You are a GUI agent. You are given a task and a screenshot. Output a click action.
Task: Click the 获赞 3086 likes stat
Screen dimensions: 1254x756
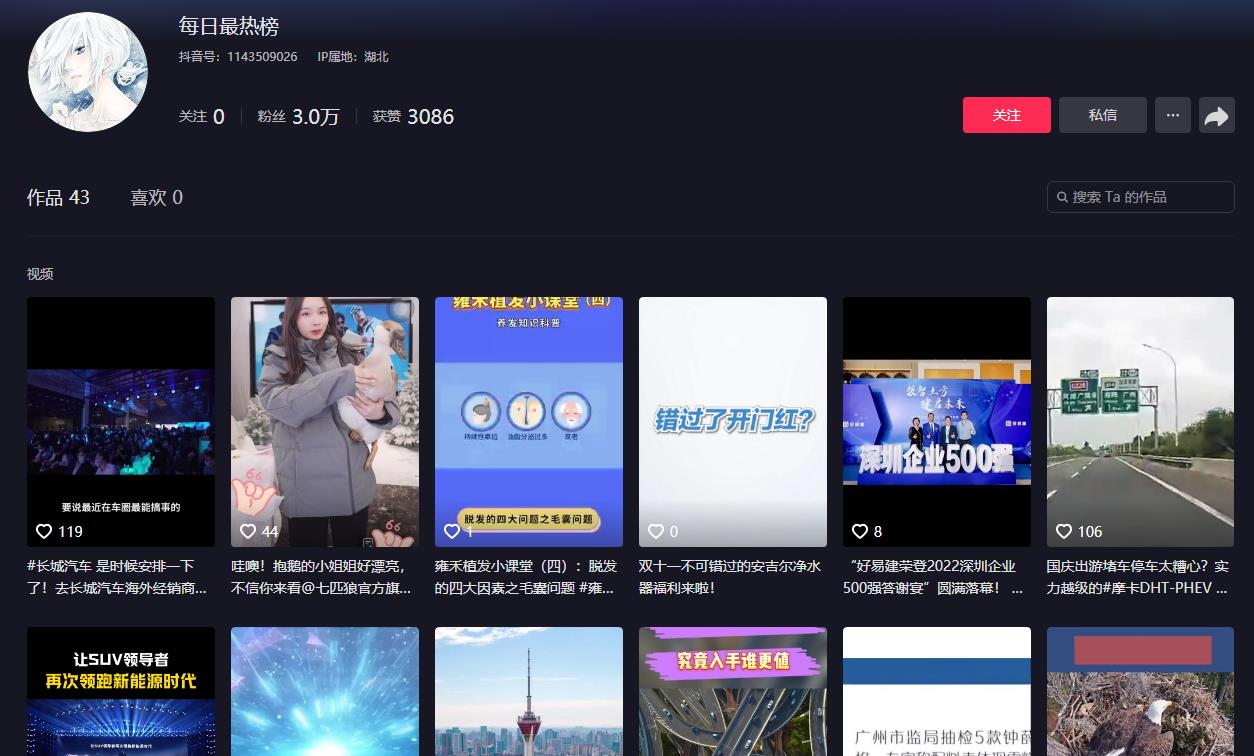click(413, 117)
